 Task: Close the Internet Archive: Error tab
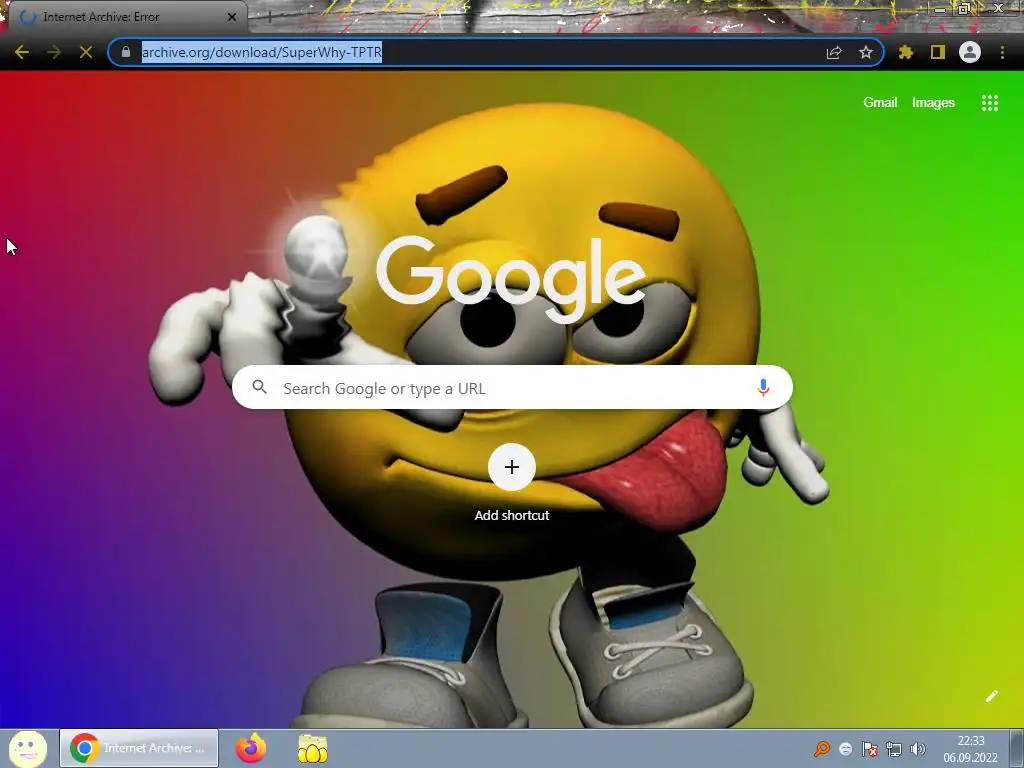(x=232, y=17)
